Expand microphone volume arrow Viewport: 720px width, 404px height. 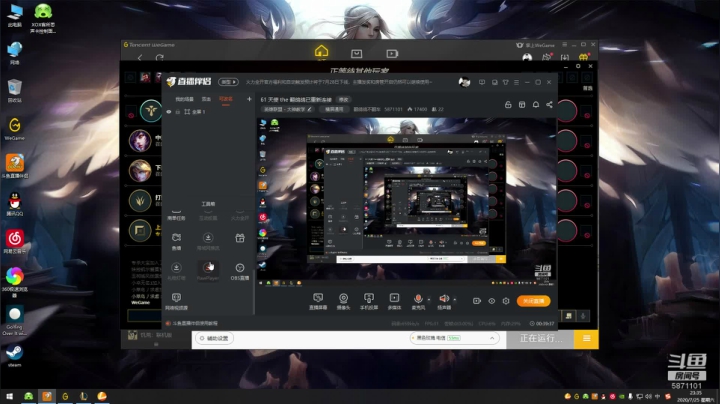click(429, 300)
